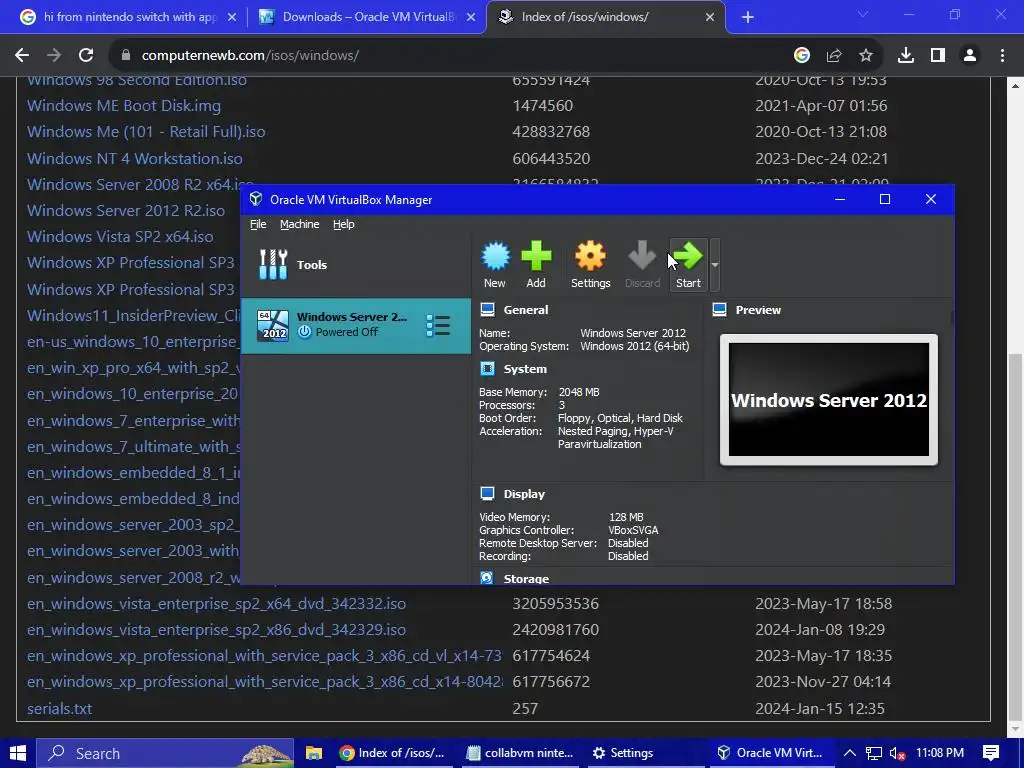The width and height of the screenshot is (1024, 768).
Task: Open the serials.txt file link
Action: click(59, 709)
